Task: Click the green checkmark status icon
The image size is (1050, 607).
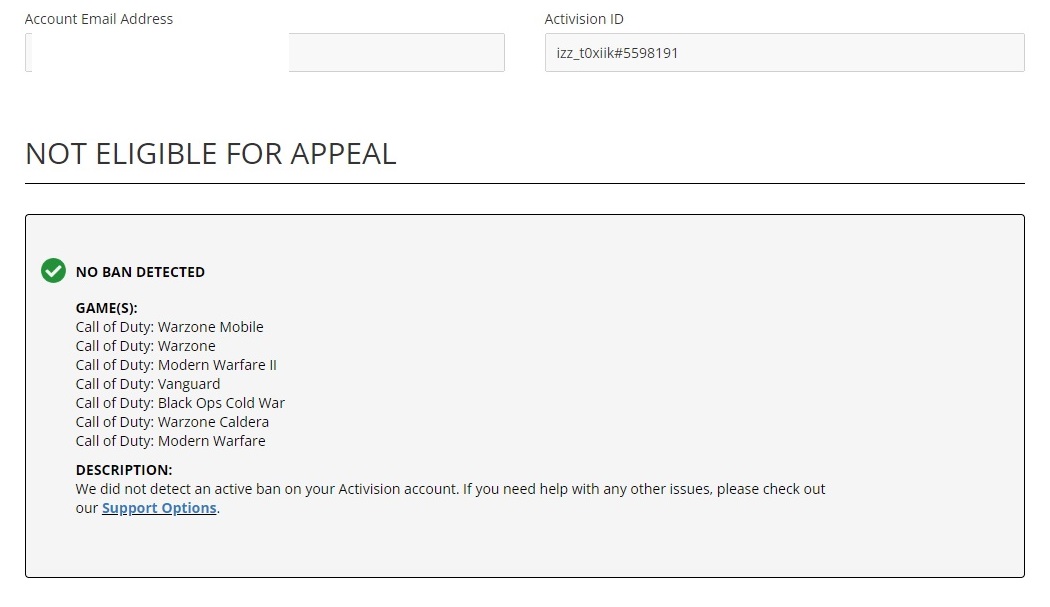Action: point(53,271)
